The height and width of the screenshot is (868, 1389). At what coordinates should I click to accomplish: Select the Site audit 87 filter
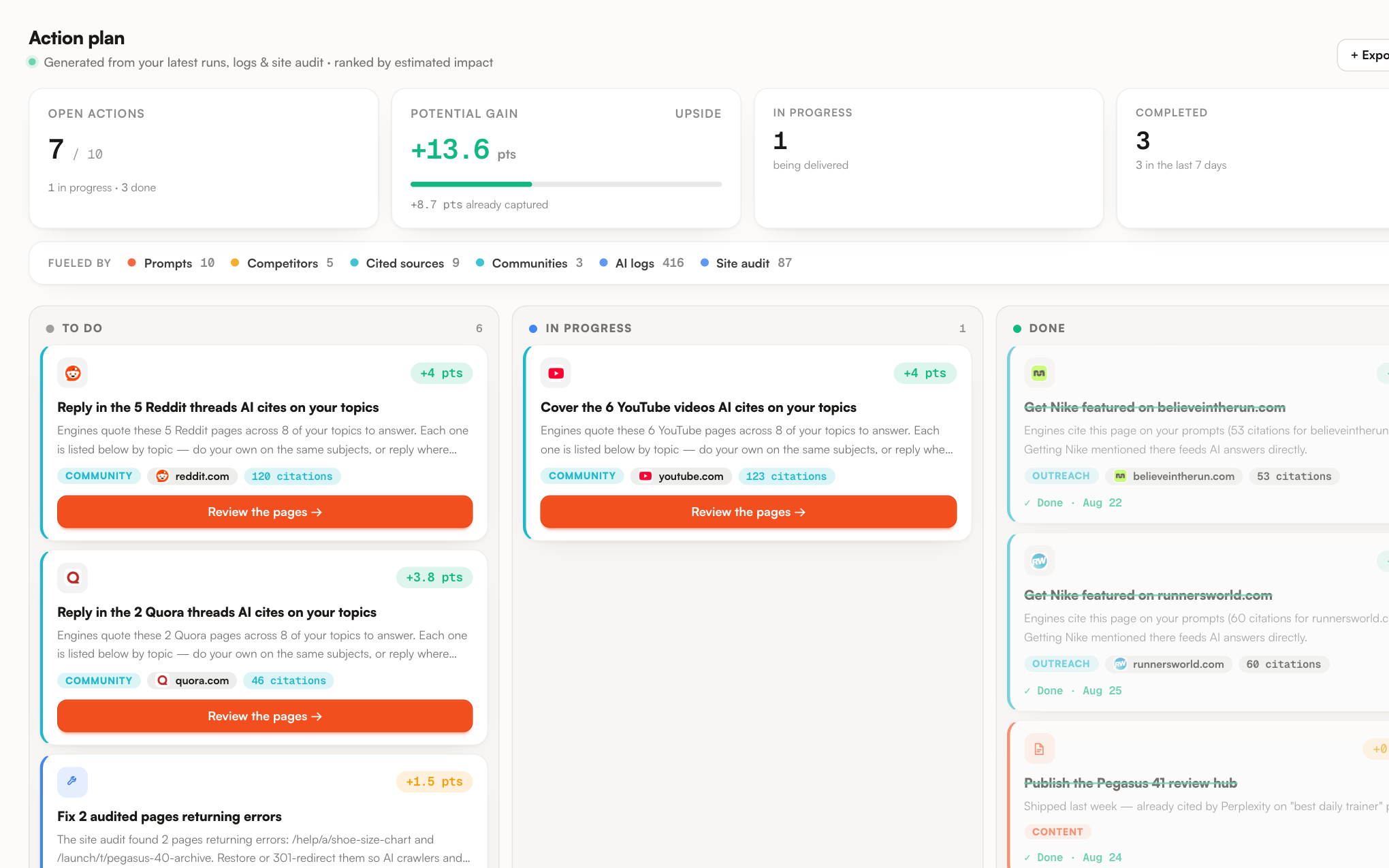click(x=746, y=263)
